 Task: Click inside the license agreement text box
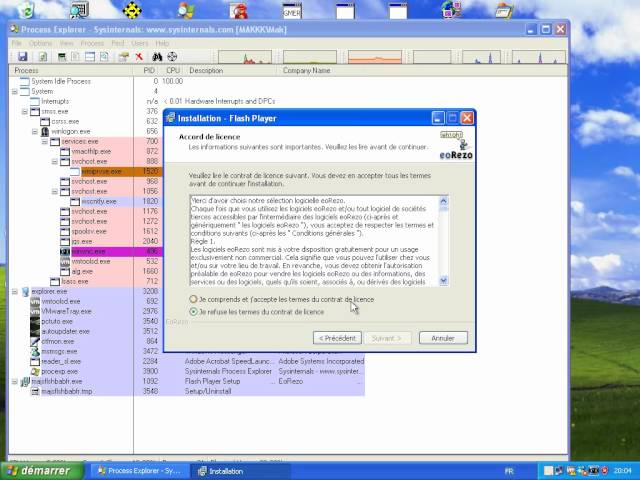[x=314, y=241]
